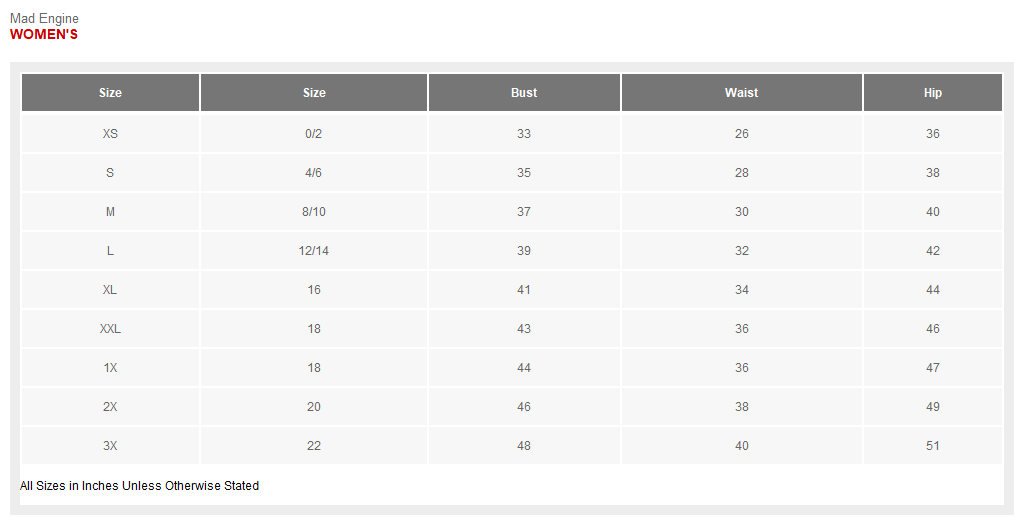The height and width of the screenshot is (530, 1024).
Task: Click the WOMEN'S red heading
Action: tap(44, 35)
